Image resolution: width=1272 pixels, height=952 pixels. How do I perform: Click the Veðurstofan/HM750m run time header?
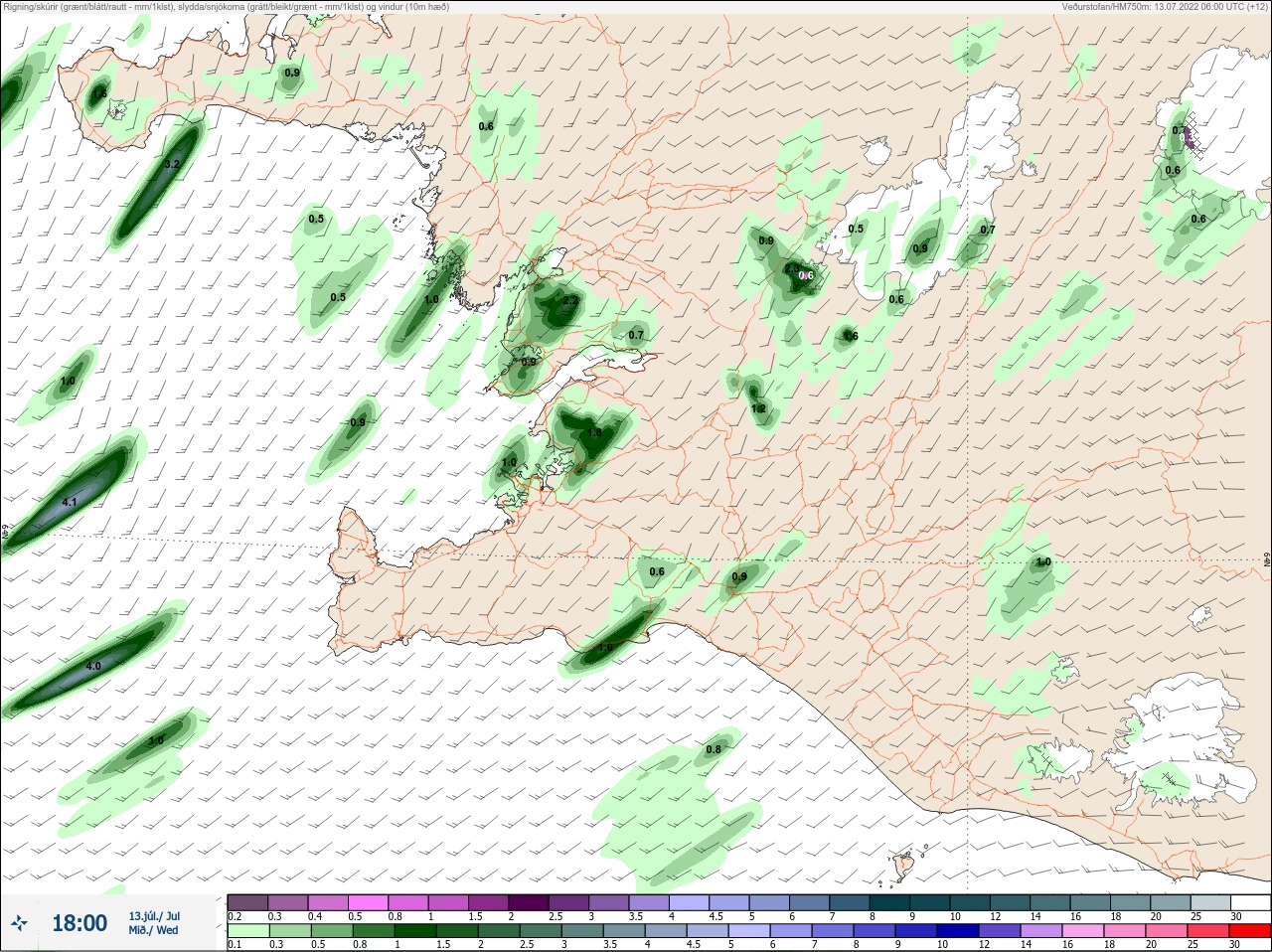[1165, 7]
